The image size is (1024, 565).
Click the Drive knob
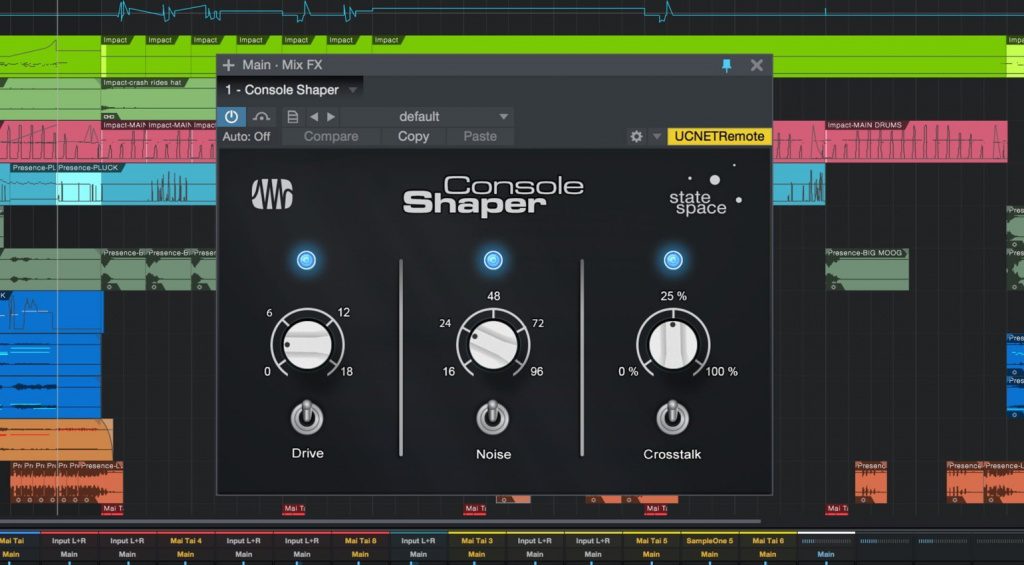pyautogui.click(x=307, y=344)
